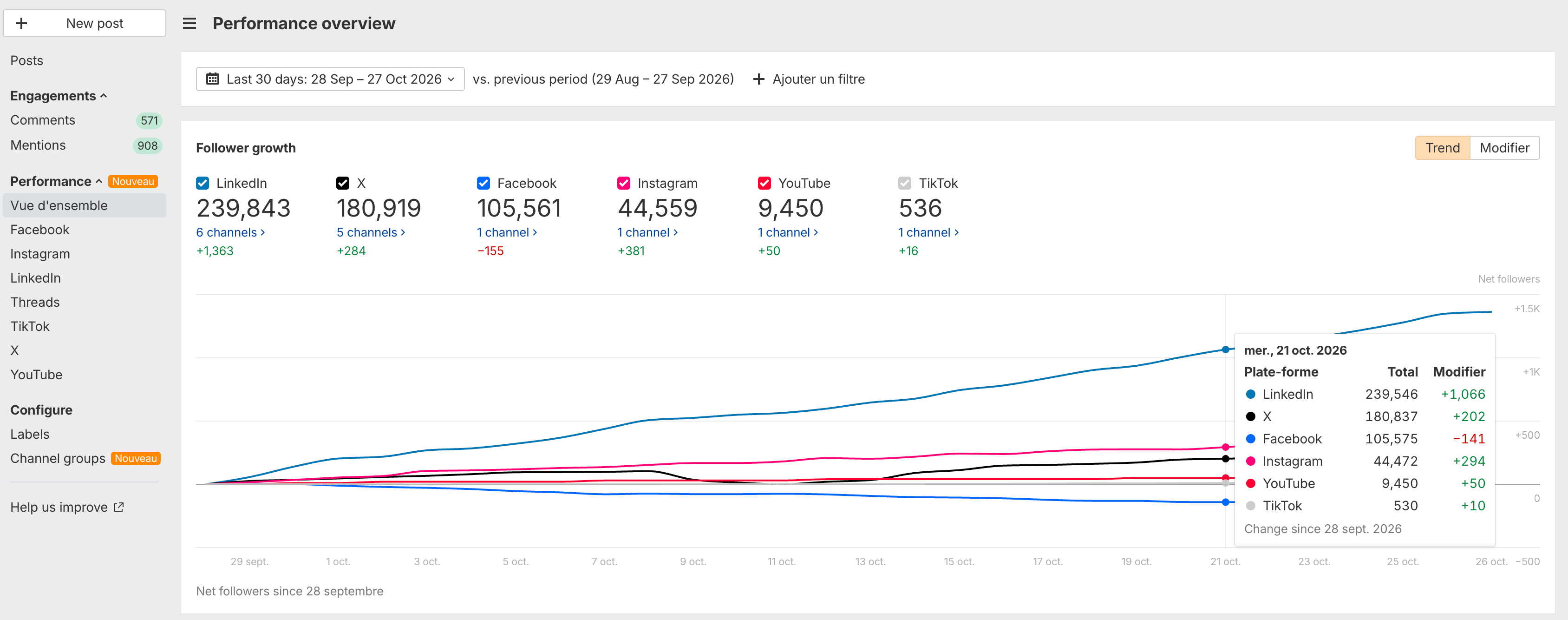The height and width of the screenshot is (620, 1568).
Task: Click Nouveau badge next to Channel groups
Action: point(136,458)
